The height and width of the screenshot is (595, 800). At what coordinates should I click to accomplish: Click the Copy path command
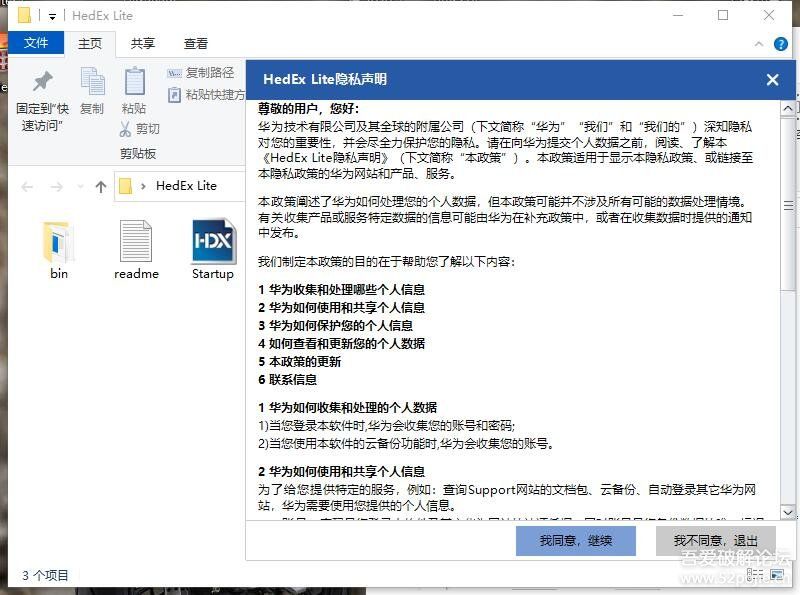pos(201,73)
